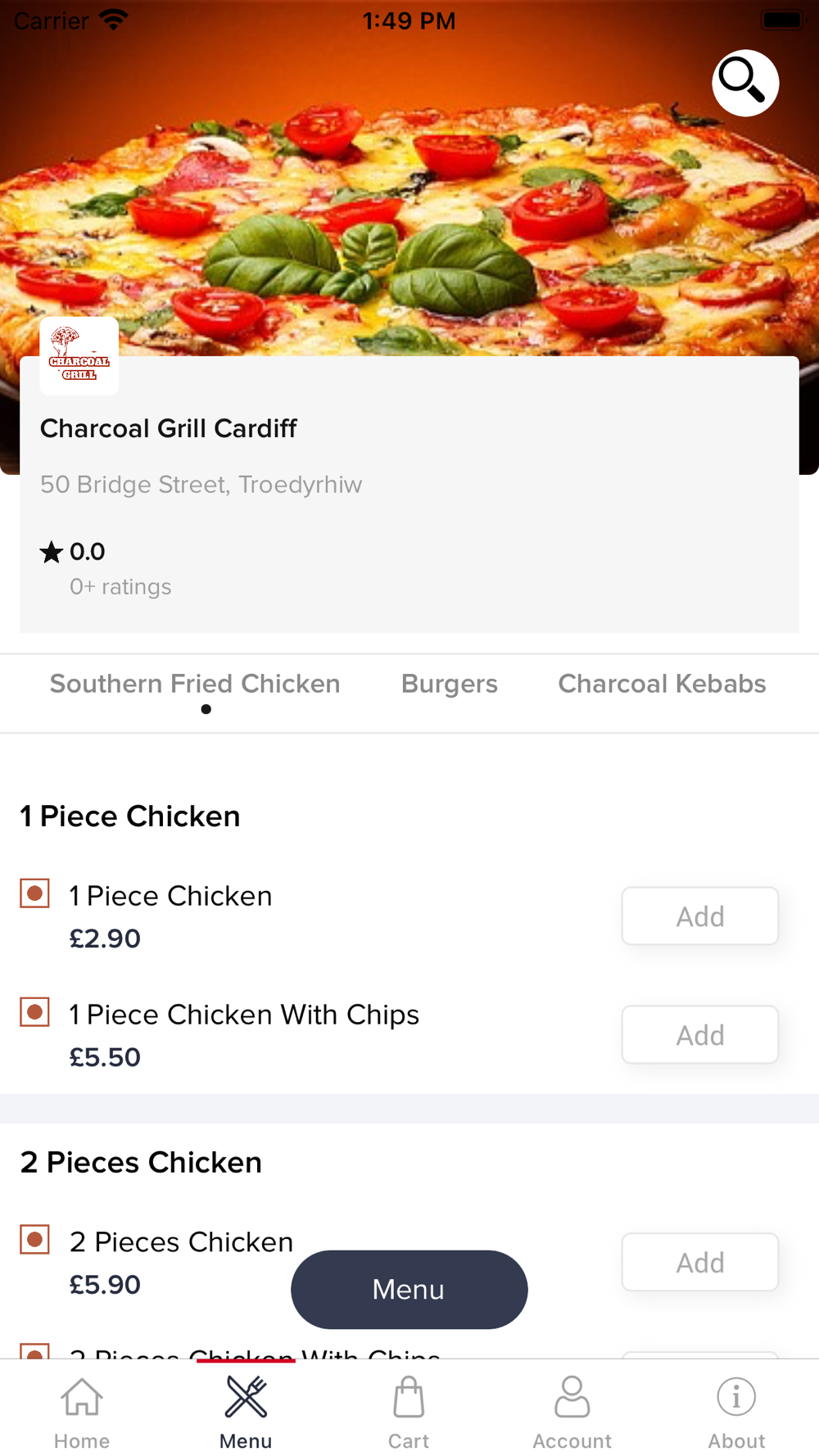Tap the Charcoal Grill Cardiff restaurant name
This screenshot has height=1456, width=819.
tap(168, 428)
